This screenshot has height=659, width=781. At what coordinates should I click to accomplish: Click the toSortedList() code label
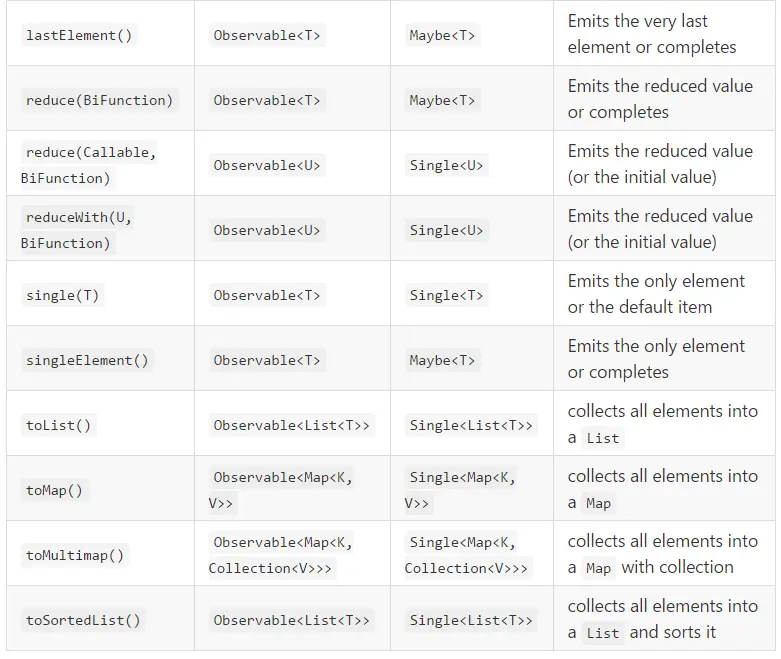[83, 620]
